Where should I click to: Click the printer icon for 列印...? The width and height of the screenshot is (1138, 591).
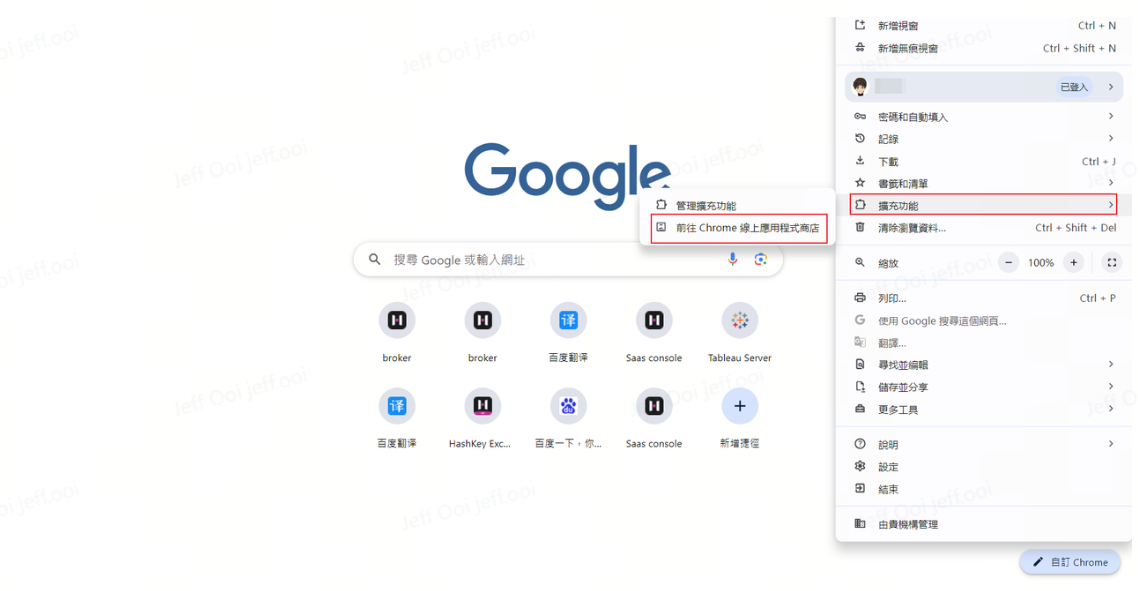point(860,298)
